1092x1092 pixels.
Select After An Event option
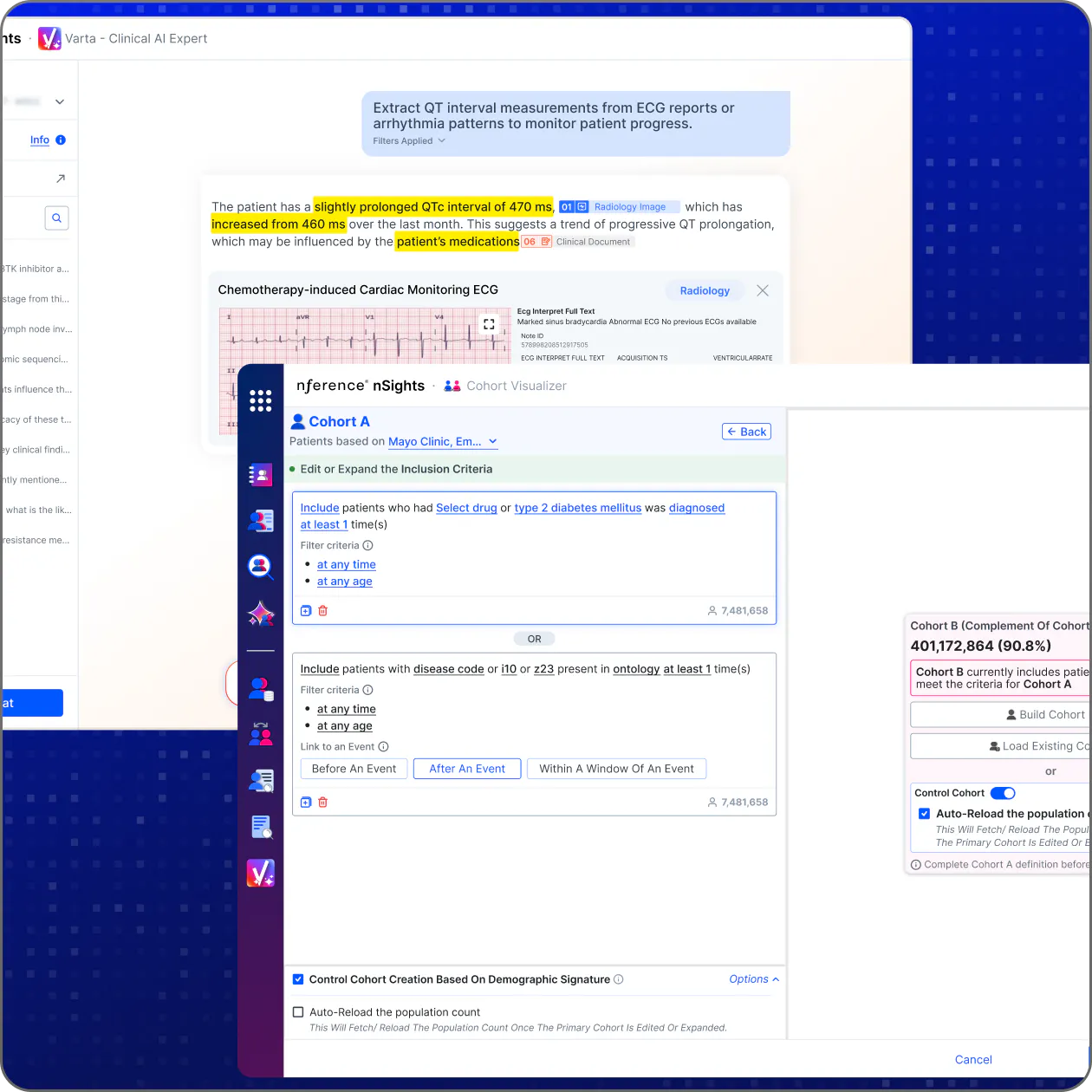[467, 769]
